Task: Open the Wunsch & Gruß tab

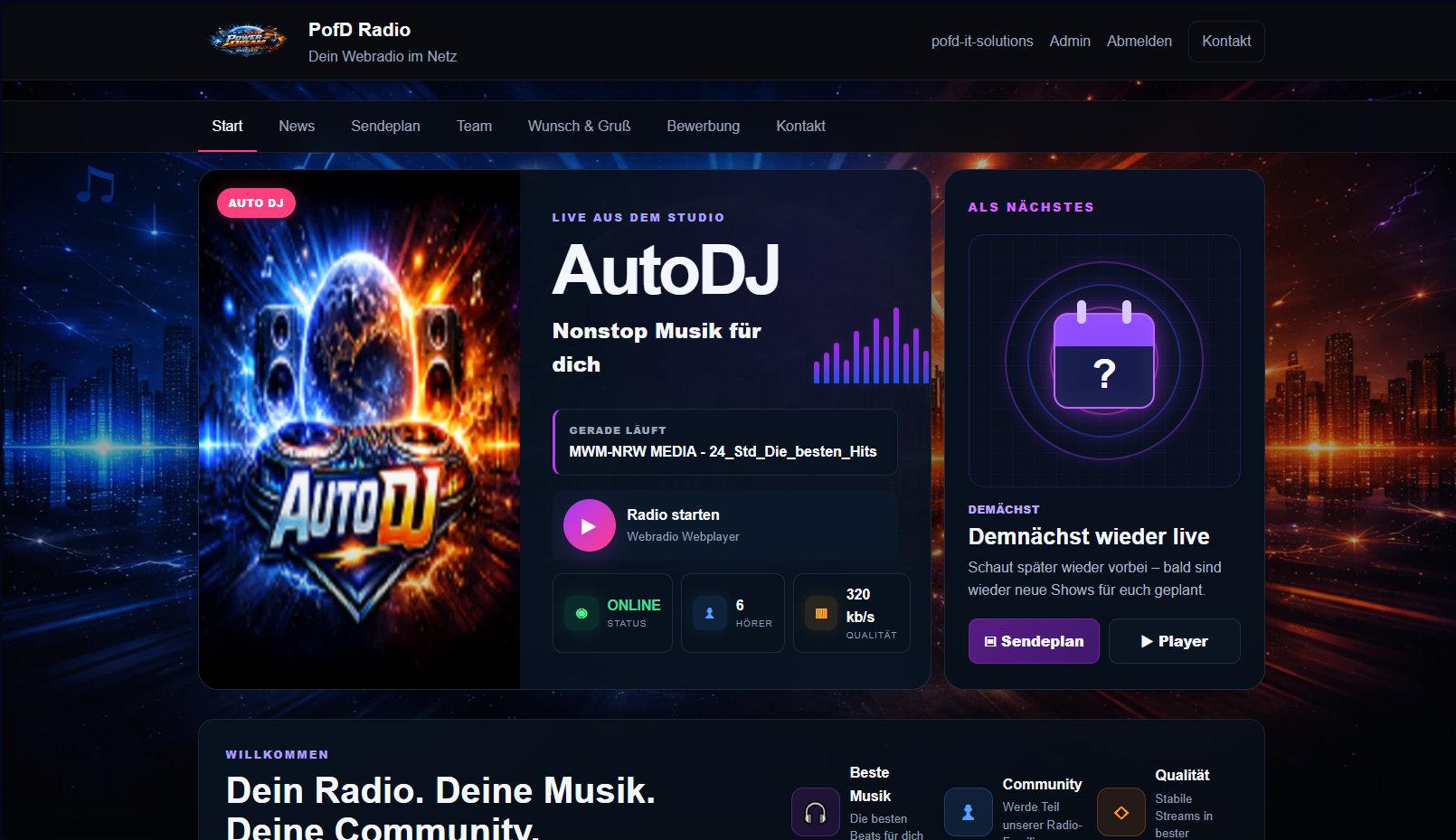Action: click(x=580, y=126)
